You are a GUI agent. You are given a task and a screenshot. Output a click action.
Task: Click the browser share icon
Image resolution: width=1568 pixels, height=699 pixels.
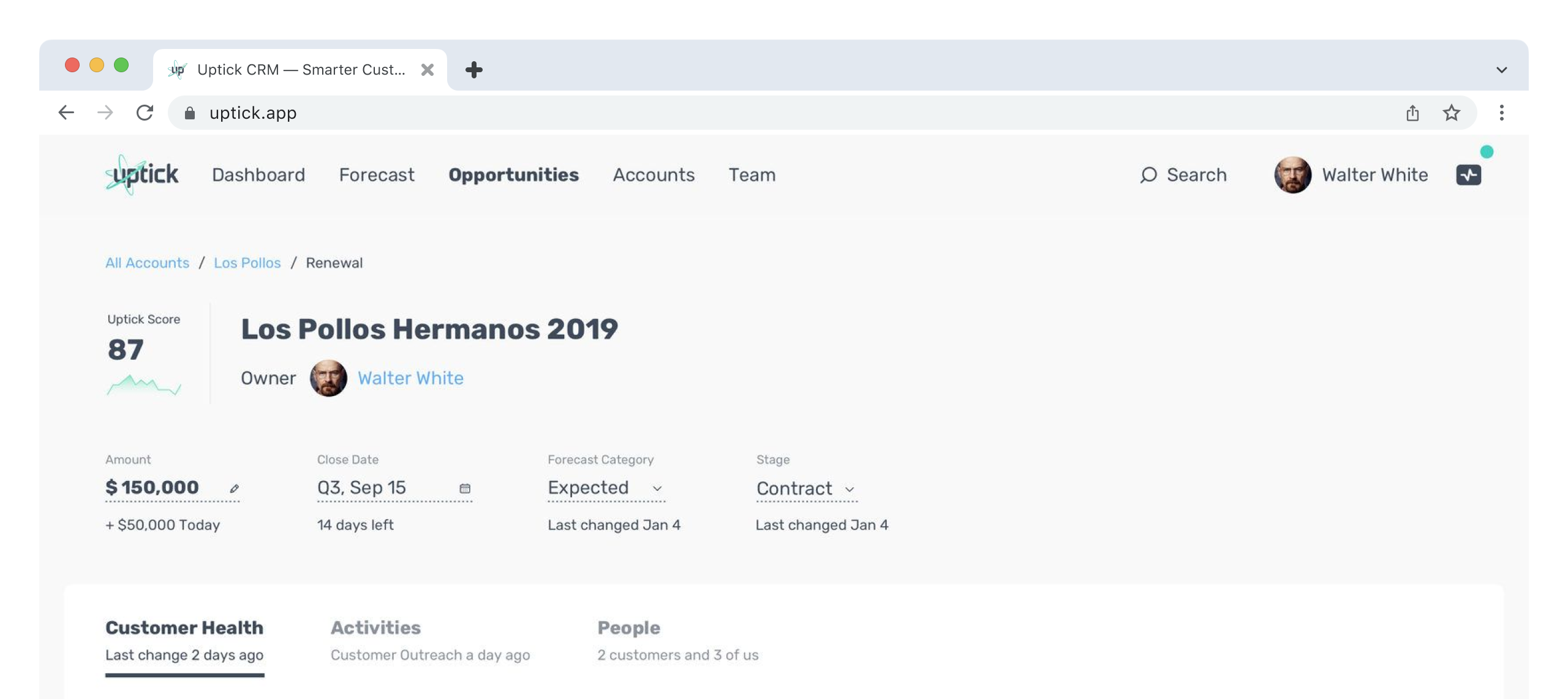(x=1412, y=113)
